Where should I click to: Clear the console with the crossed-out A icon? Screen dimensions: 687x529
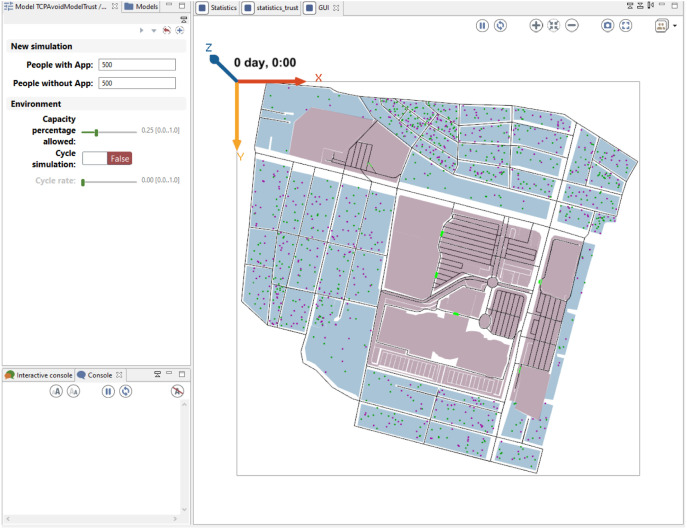tap(177, 391)
